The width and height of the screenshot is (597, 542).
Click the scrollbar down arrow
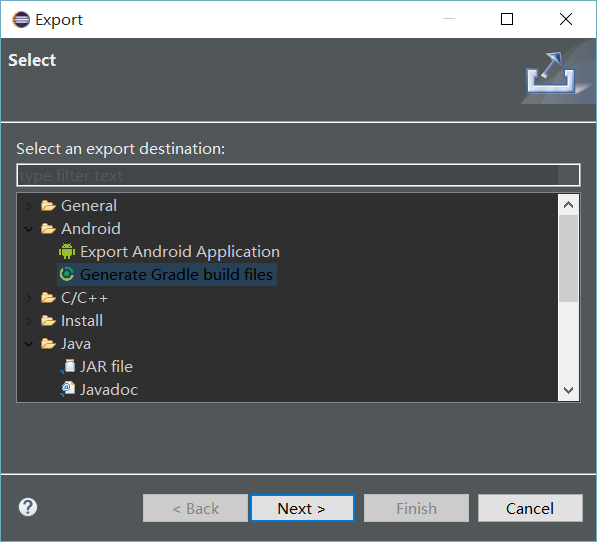pos(568,390)
